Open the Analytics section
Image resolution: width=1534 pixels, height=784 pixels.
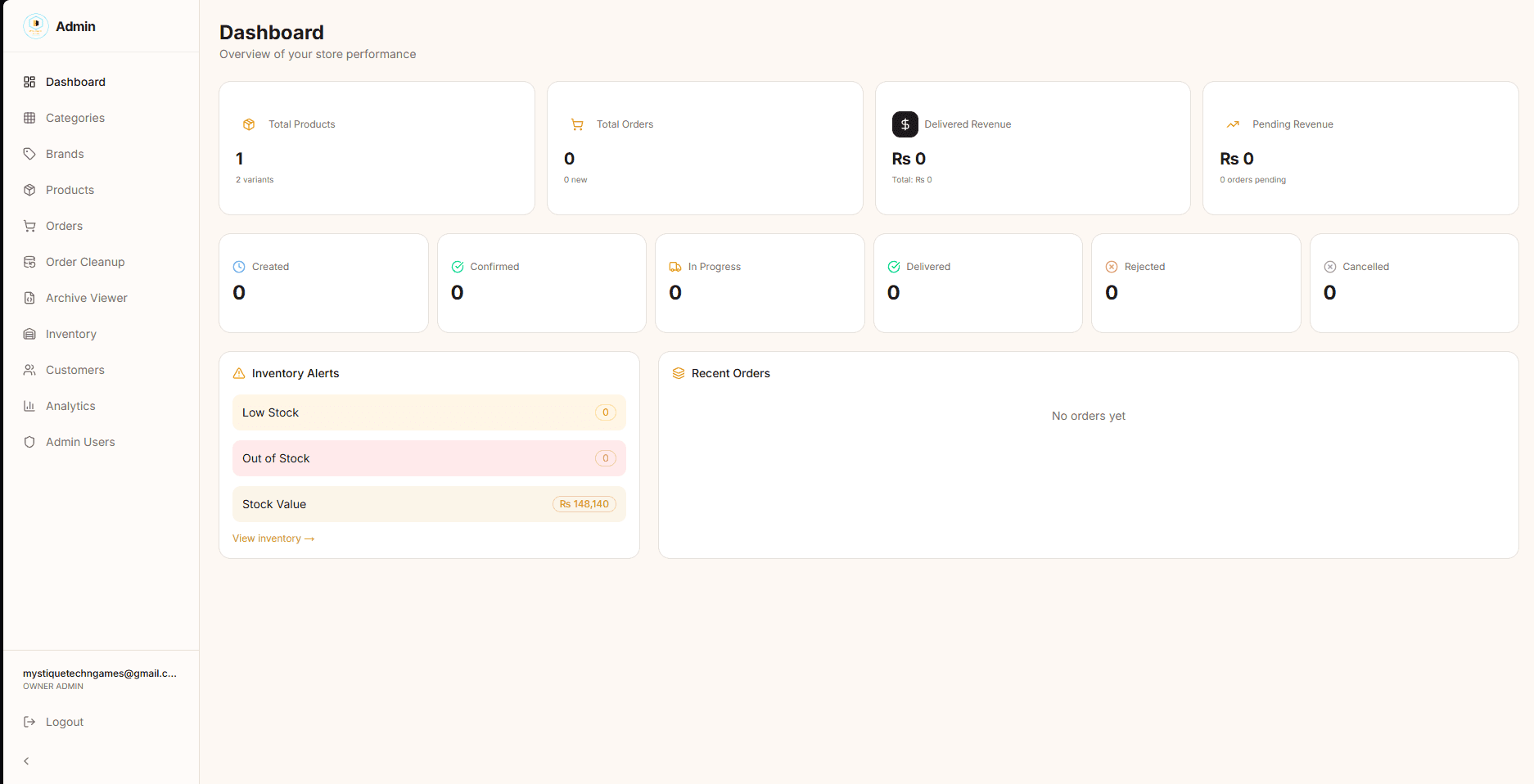[102, 406]
